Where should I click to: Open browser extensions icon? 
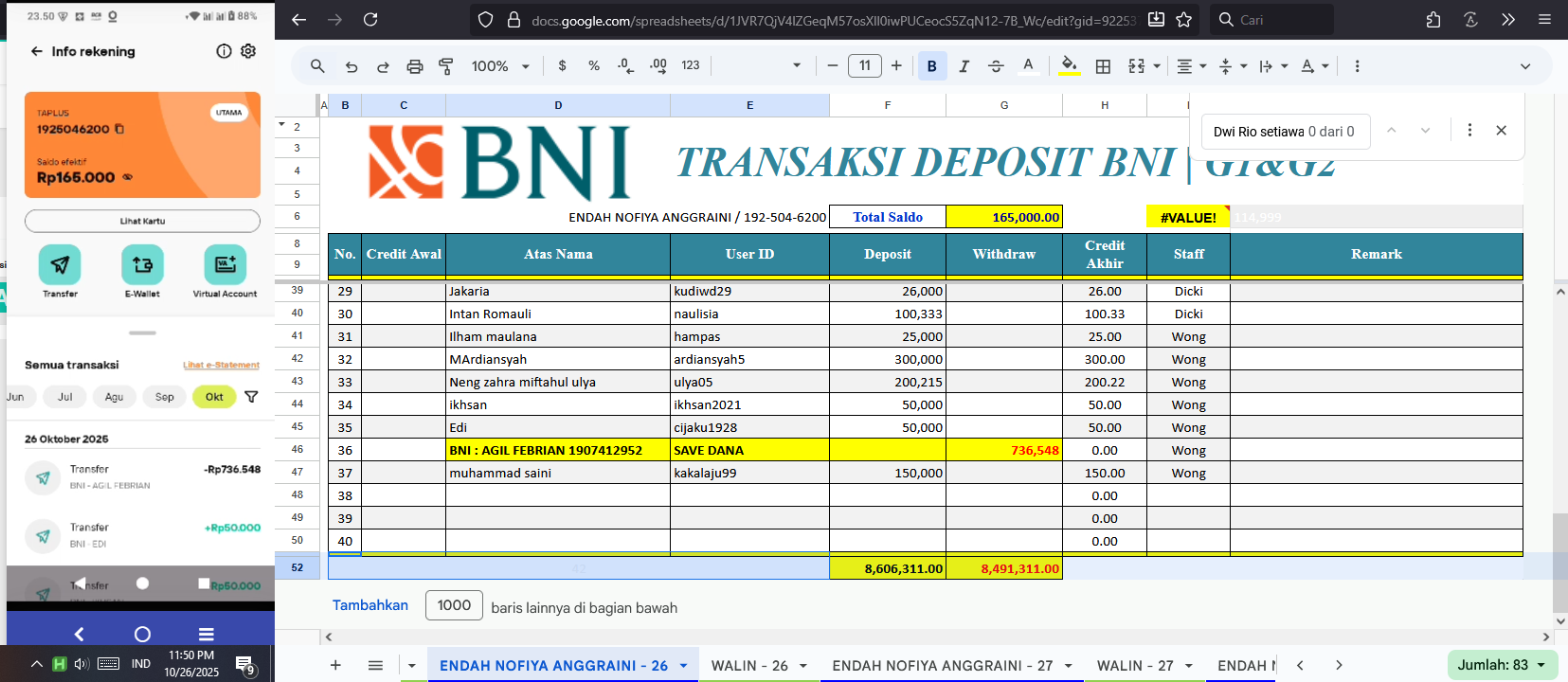coord(1433,20)
